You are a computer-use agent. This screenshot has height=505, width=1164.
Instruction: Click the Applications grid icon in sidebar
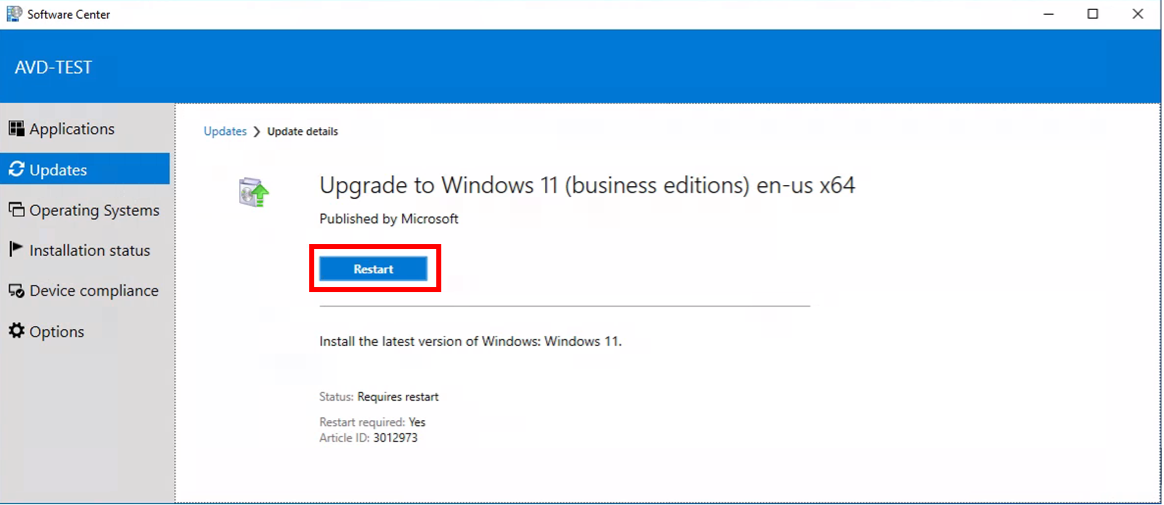pyautogui.click(x=16, y=128)
